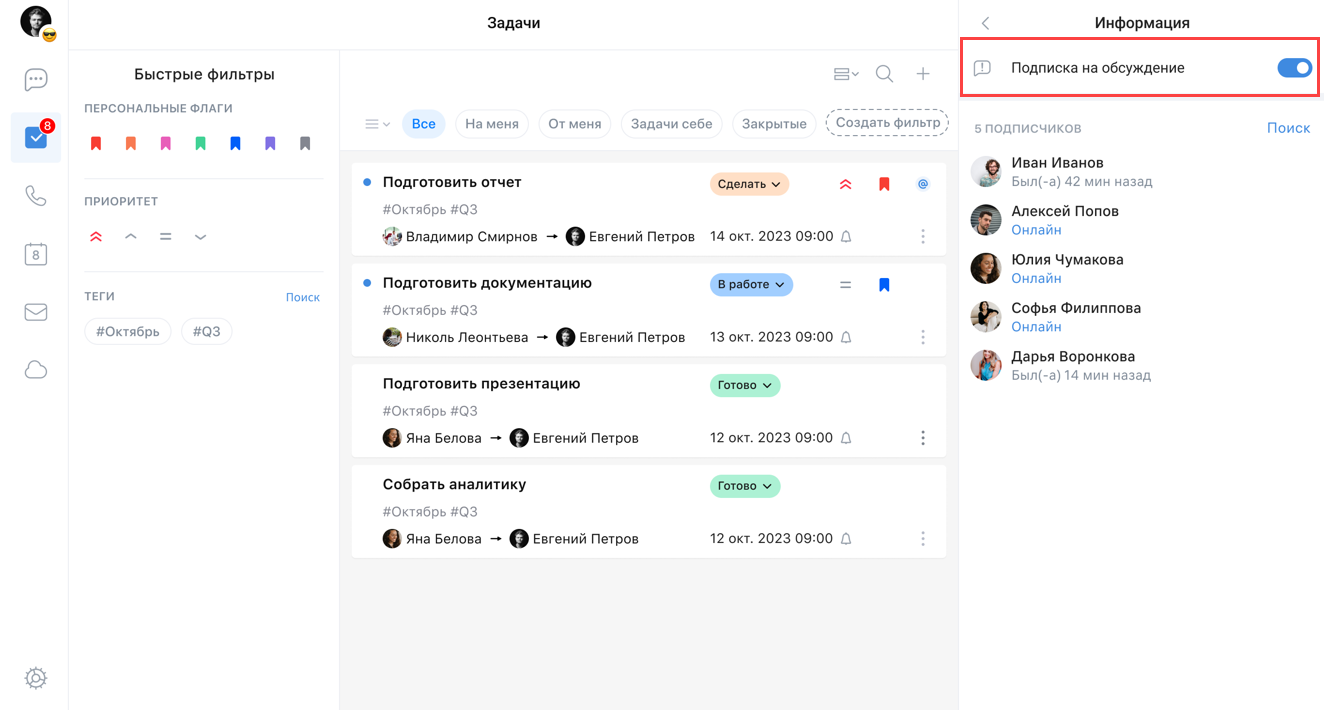Select the Закрытые filter tab
Viewport: 1324px width, 710px height.
click(774, 124)
